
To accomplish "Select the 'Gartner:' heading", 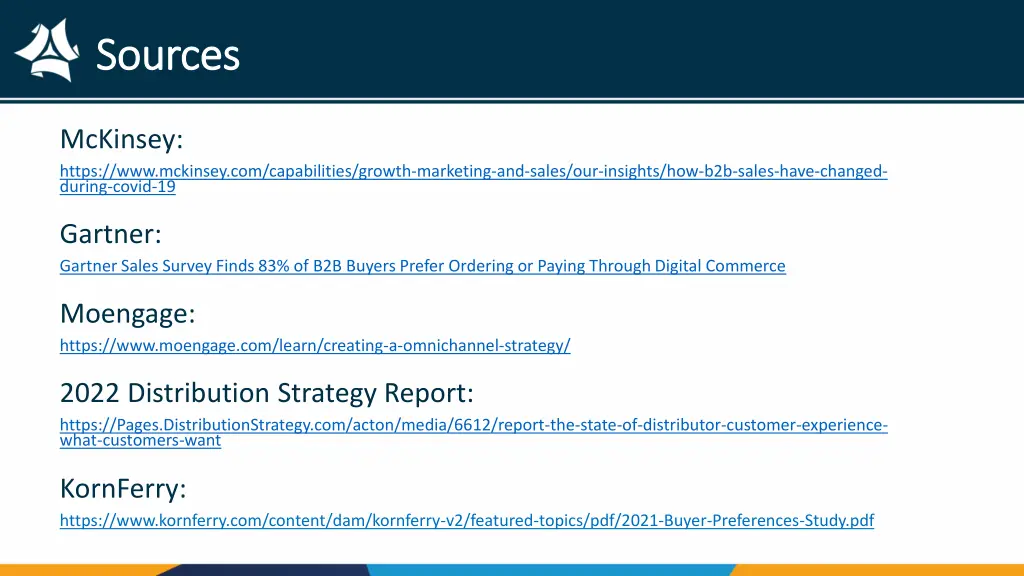I will [110, 234].
